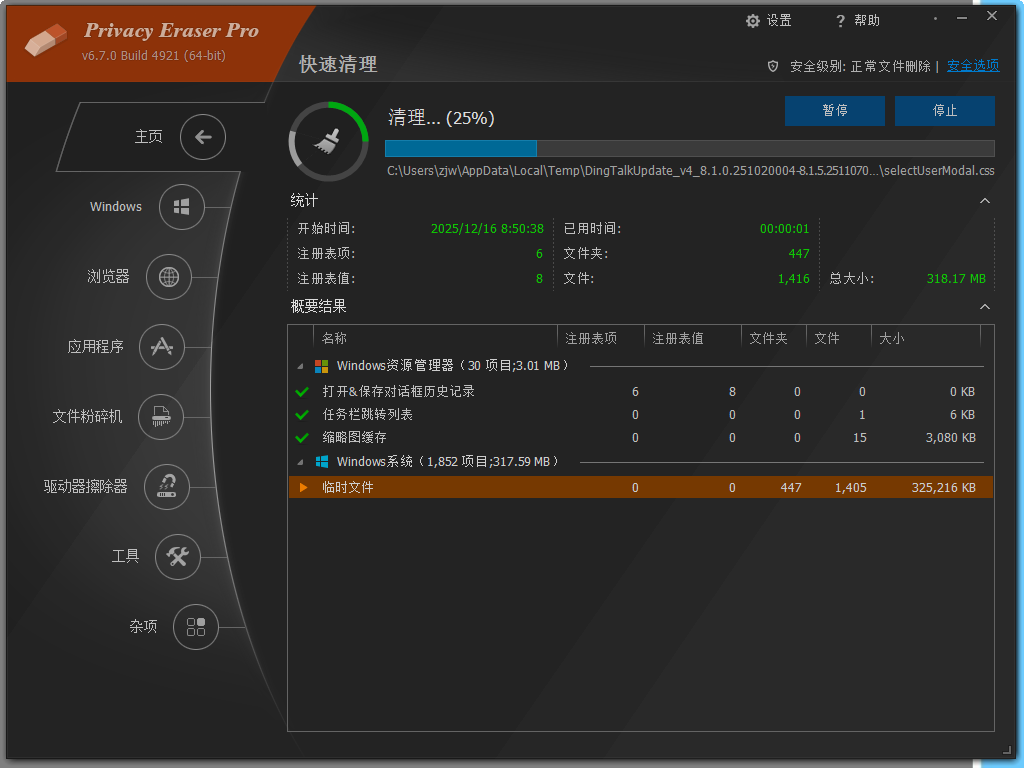Select the Windows menu label

[116, 206]
